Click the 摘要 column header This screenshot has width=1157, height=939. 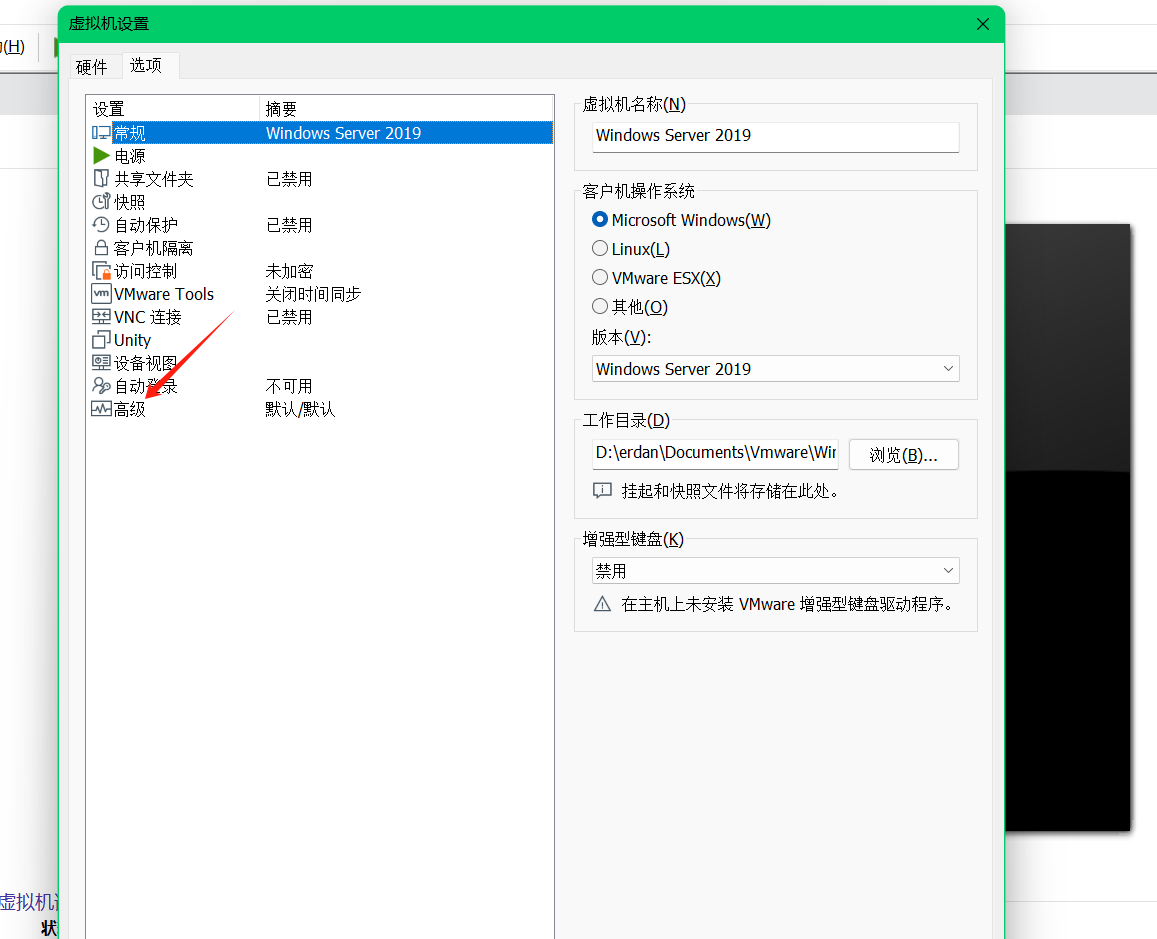click(281, 109)
